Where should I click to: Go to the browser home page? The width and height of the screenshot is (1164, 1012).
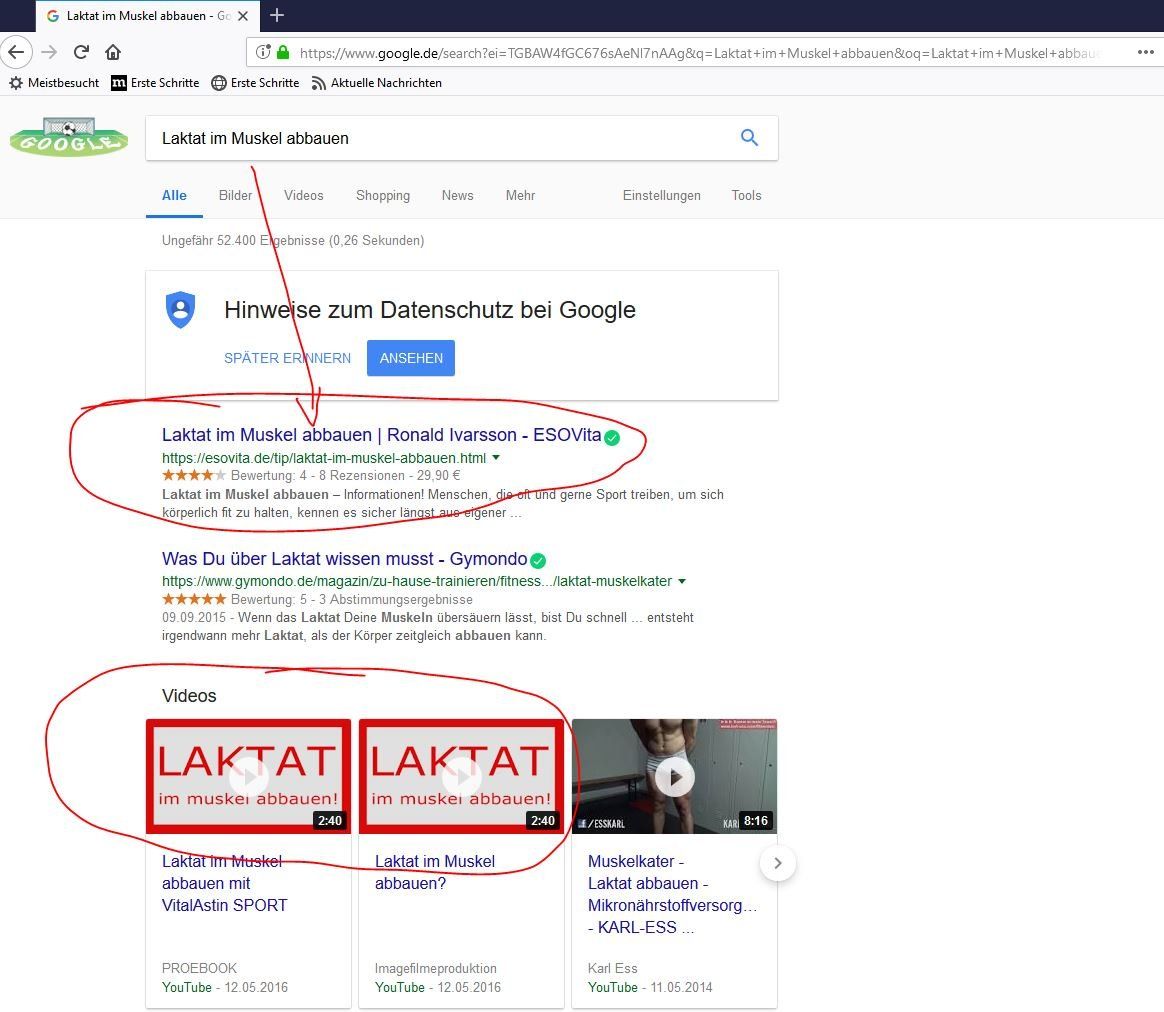point(113,52)
